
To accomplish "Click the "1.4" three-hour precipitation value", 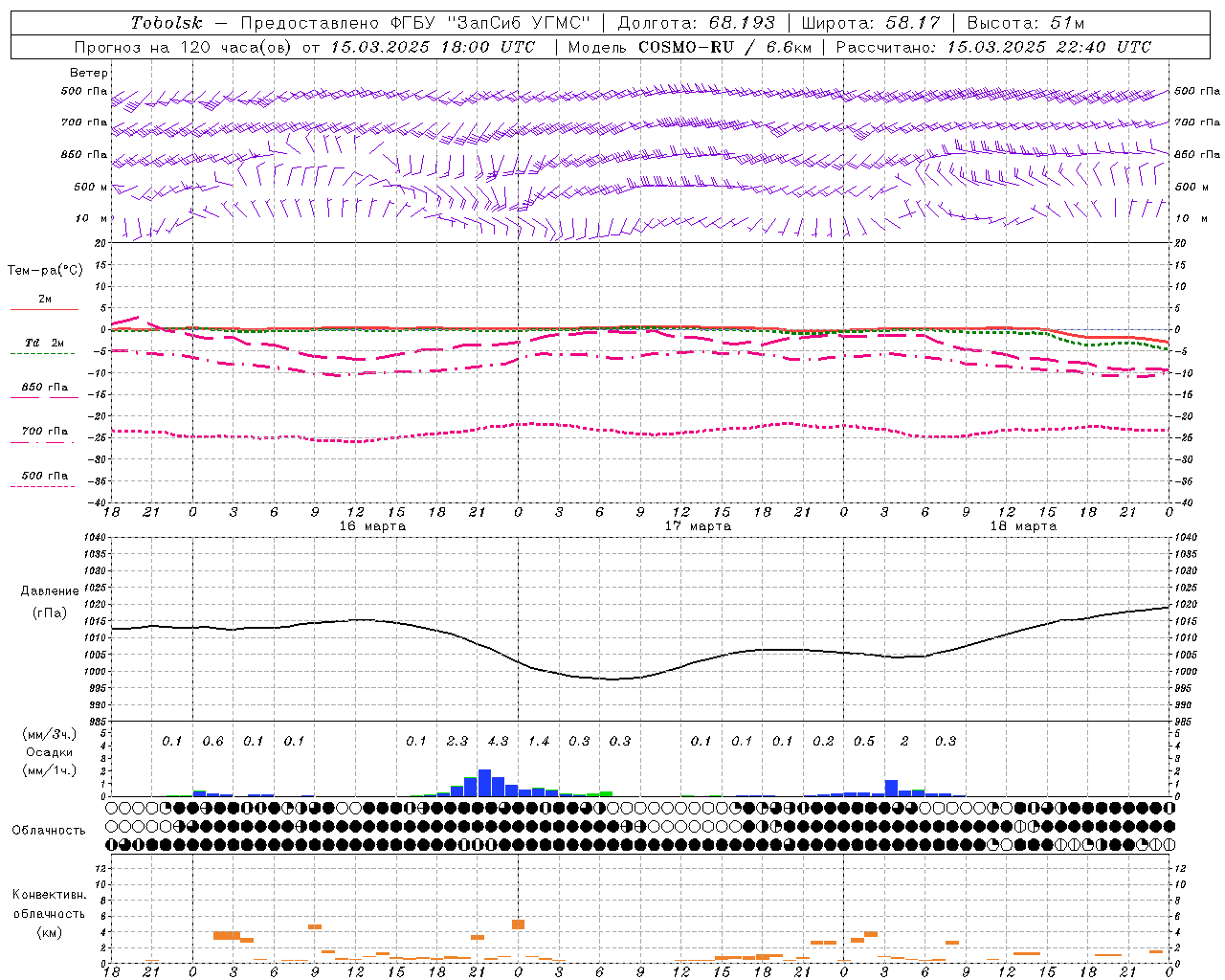I will (539, 741).
